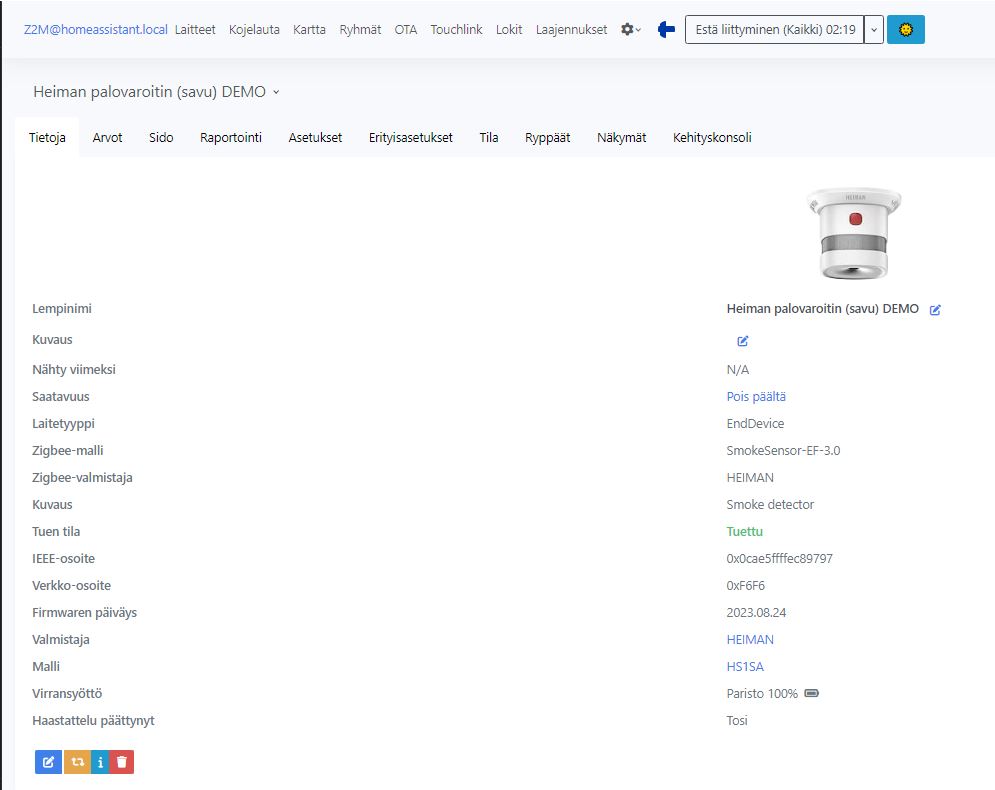The width and height of the screenshot is (995, 790).
Task: Click the EndDevice device type value
Action: pyautogui.click(x=755, y=423)
